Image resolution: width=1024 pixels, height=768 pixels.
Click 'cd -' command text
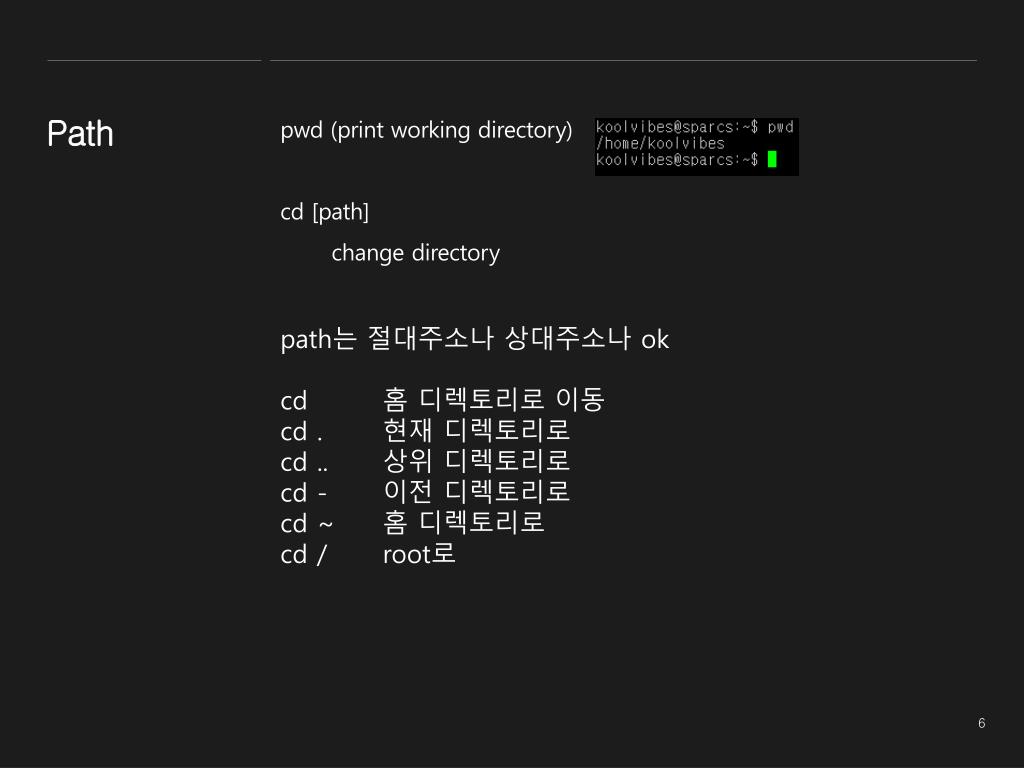coord(303,493)
